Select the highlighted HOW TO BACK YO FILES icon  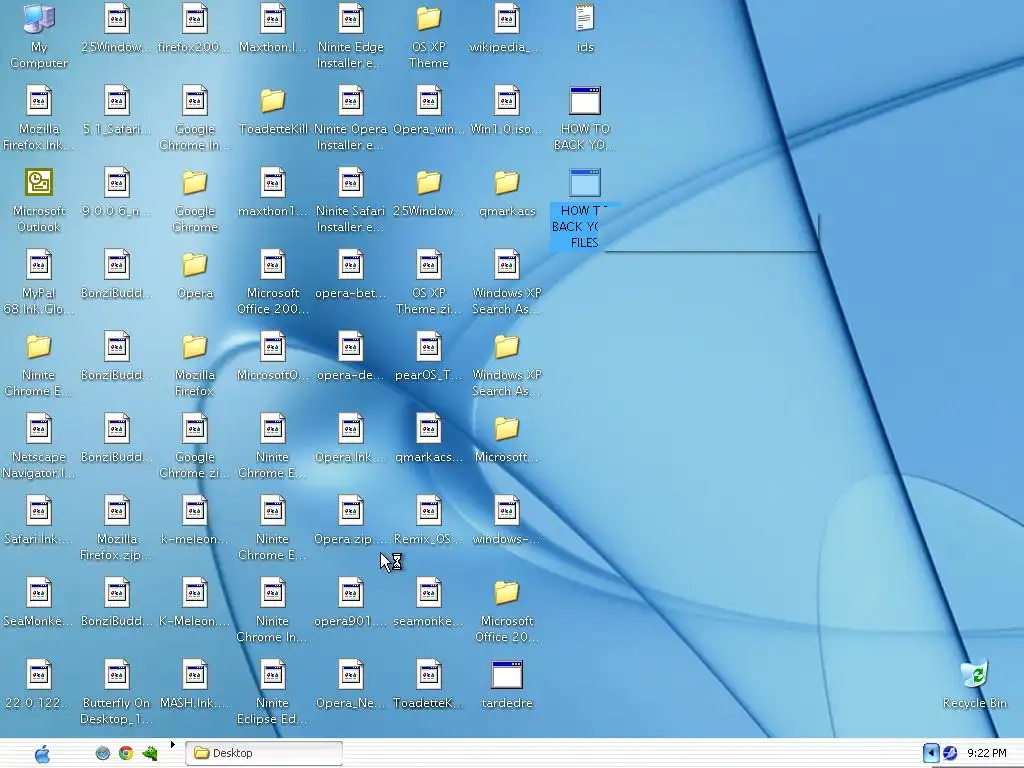click(x=584, y=183)
